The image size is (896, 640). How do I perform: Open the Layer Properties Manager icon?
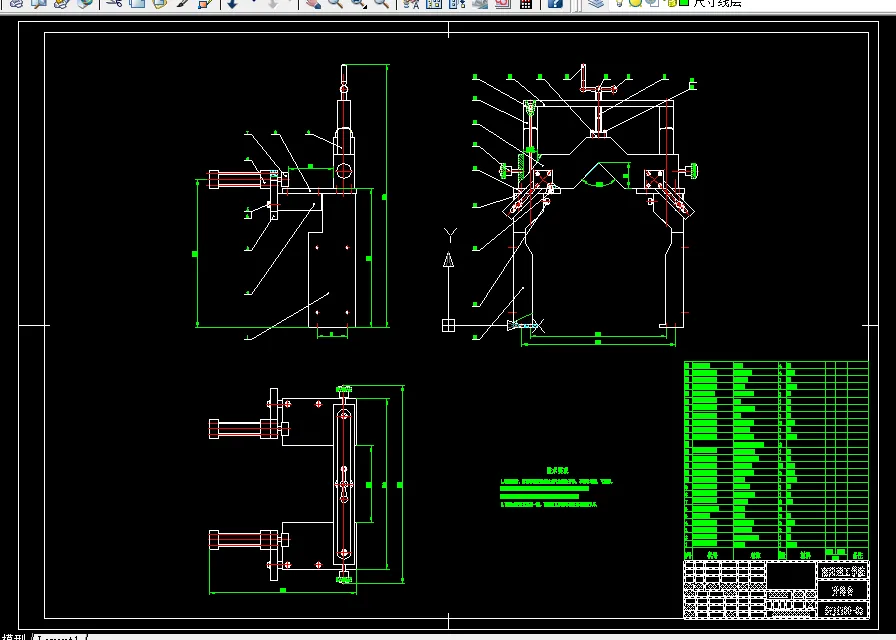[596, 4]
